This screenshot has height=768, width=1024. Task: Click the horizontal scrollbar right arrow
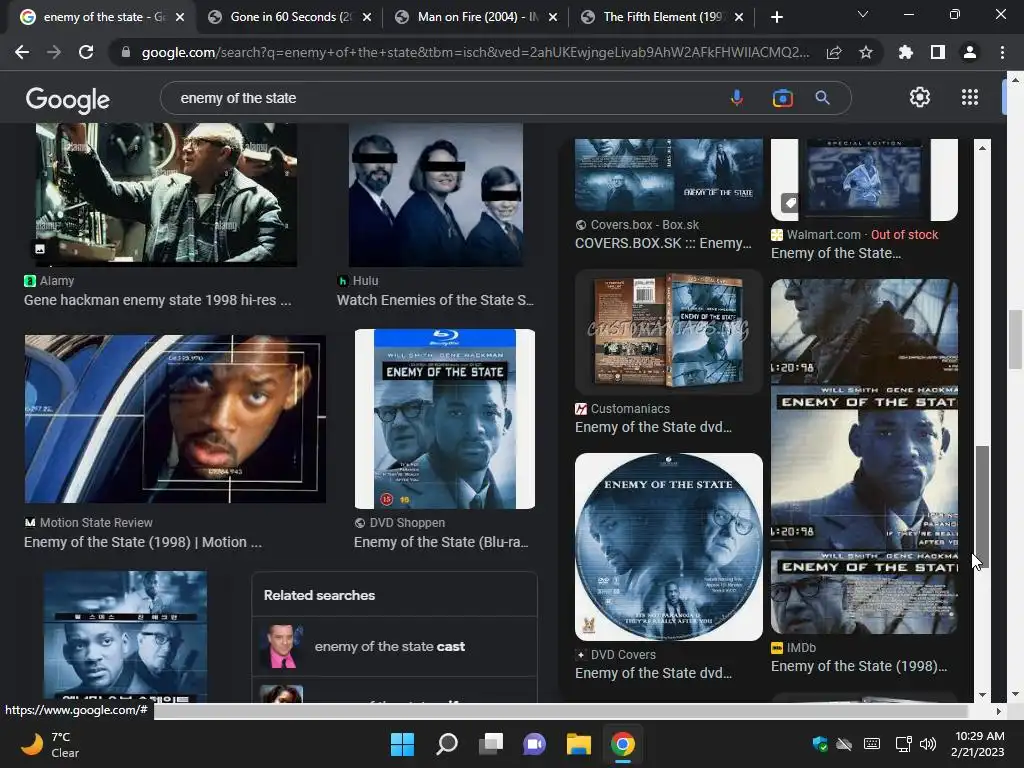click(998, 711)
